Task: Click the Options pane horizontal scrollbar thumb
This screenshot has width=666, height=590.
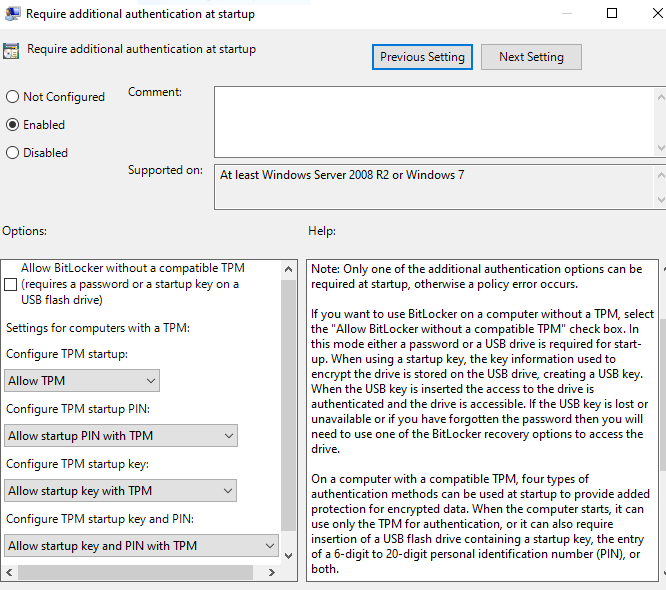Action: pos(135,573)
